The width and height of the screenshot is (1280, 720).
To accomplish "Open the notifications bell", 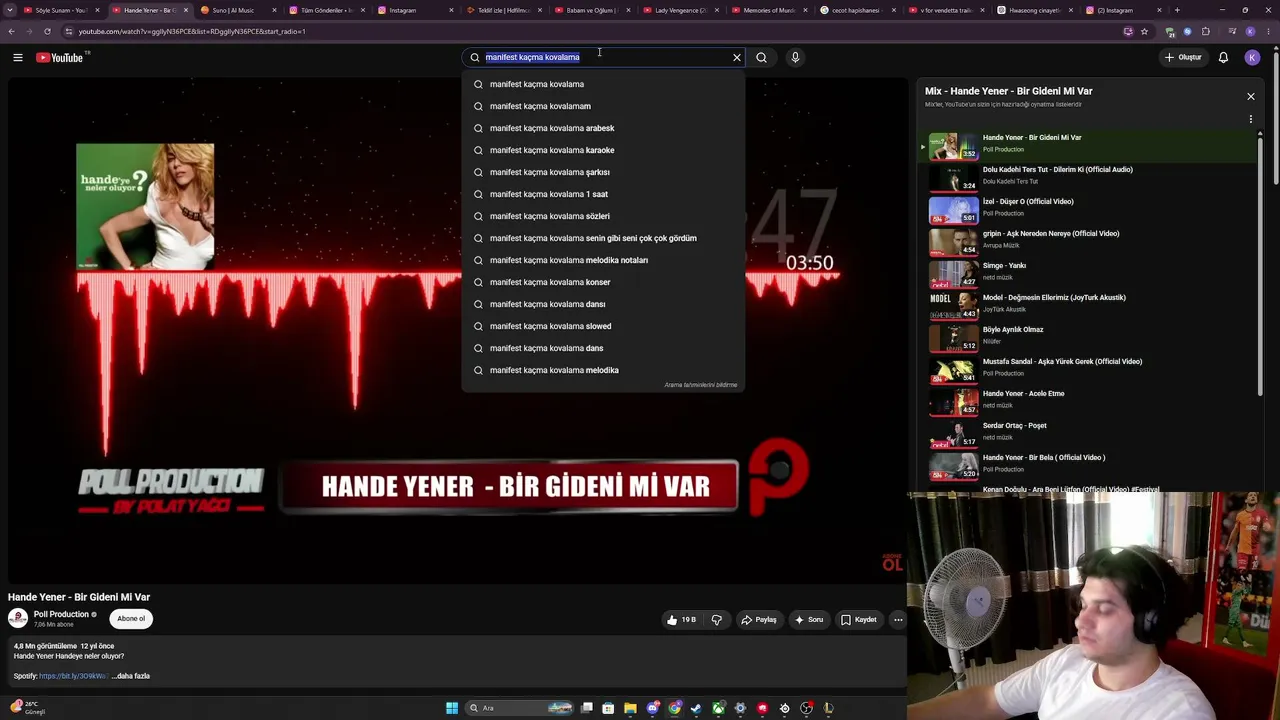I will point(1223,58).
